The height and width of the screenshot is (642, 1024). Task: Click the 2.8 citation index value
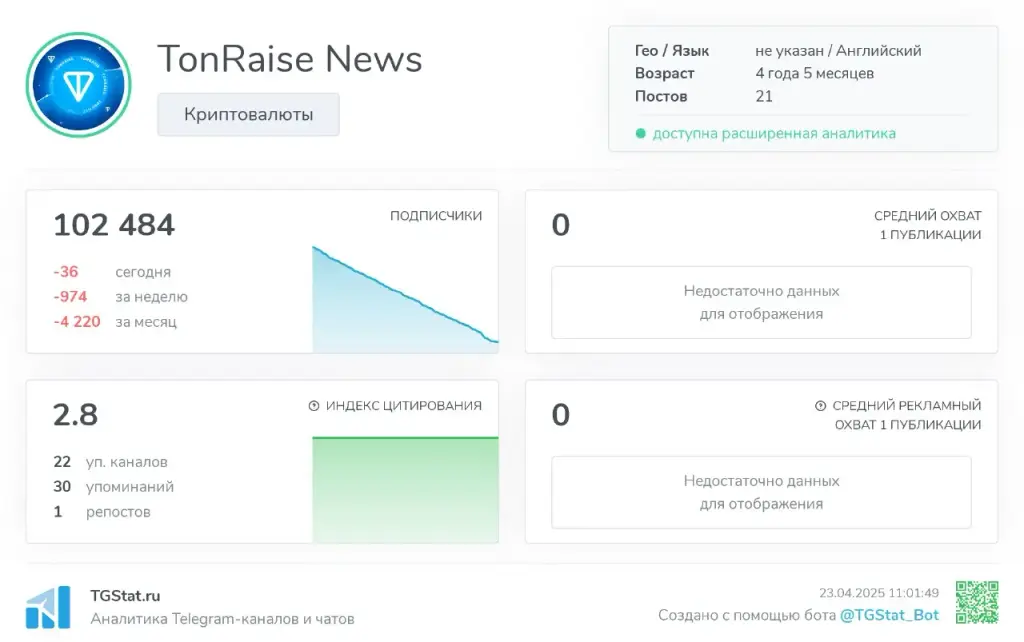pos(76,415)
